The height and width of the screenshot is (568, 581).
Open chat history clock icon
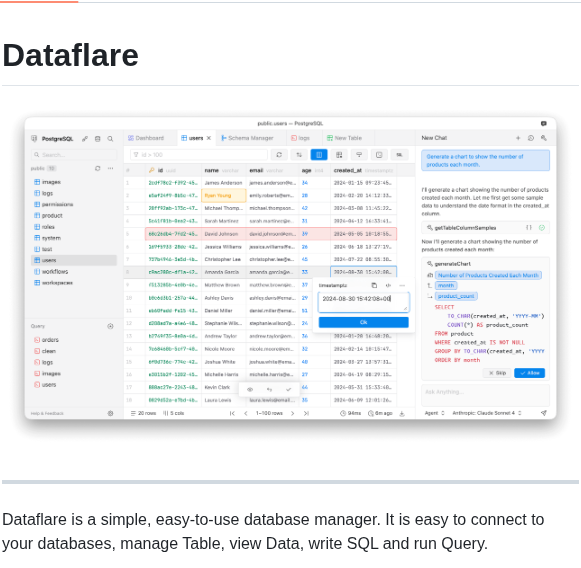click(x=531, y=138)
